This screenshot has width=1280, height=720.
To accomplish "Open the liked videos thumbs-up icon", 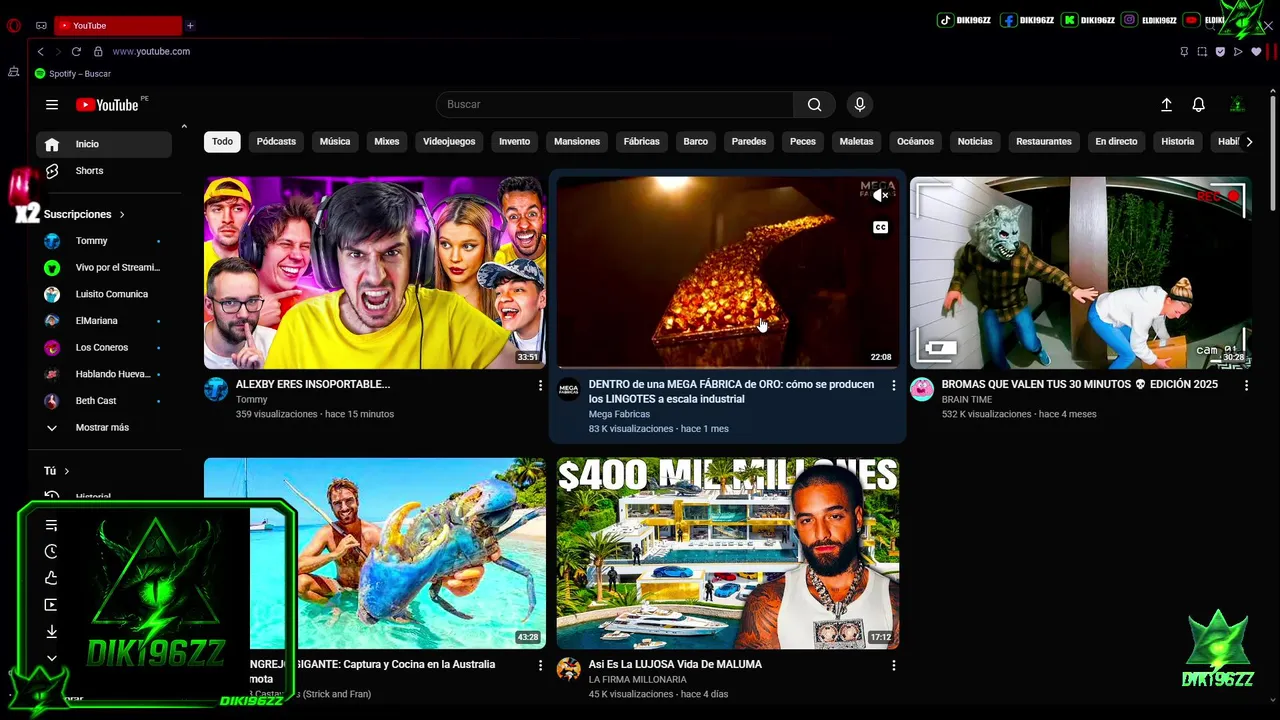I will 52,578.
